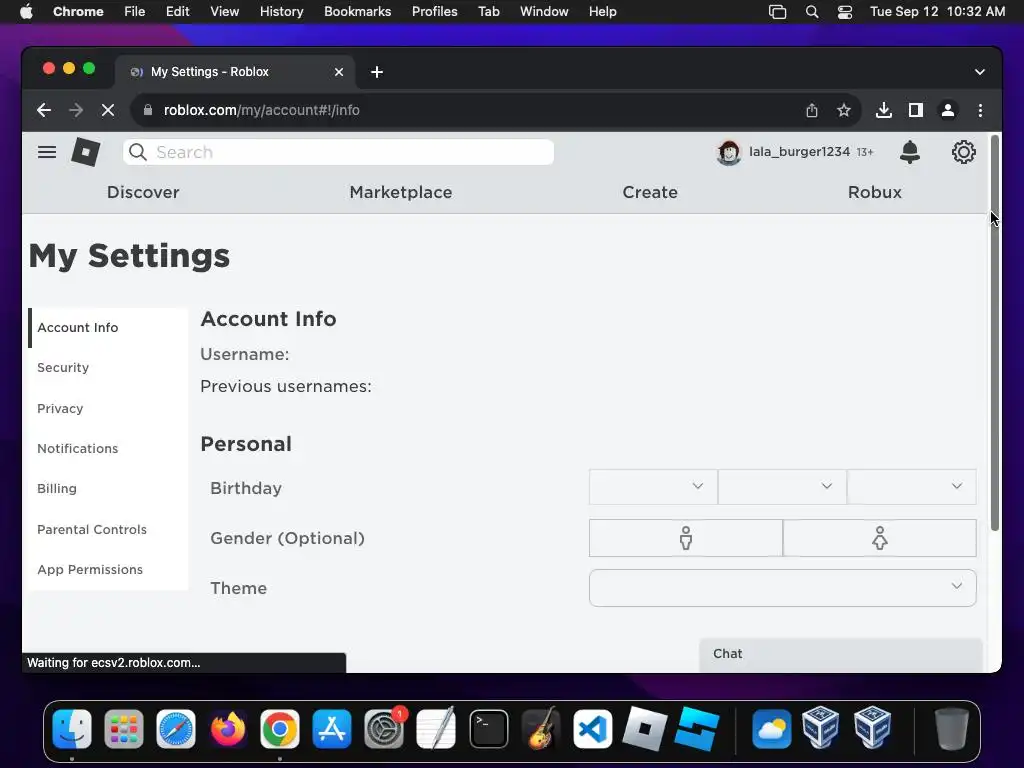Image resolution: width=1024 pixels, height=768 pixels.
Task: Click the page vertical scrollbar
Action: click(995, 333)
